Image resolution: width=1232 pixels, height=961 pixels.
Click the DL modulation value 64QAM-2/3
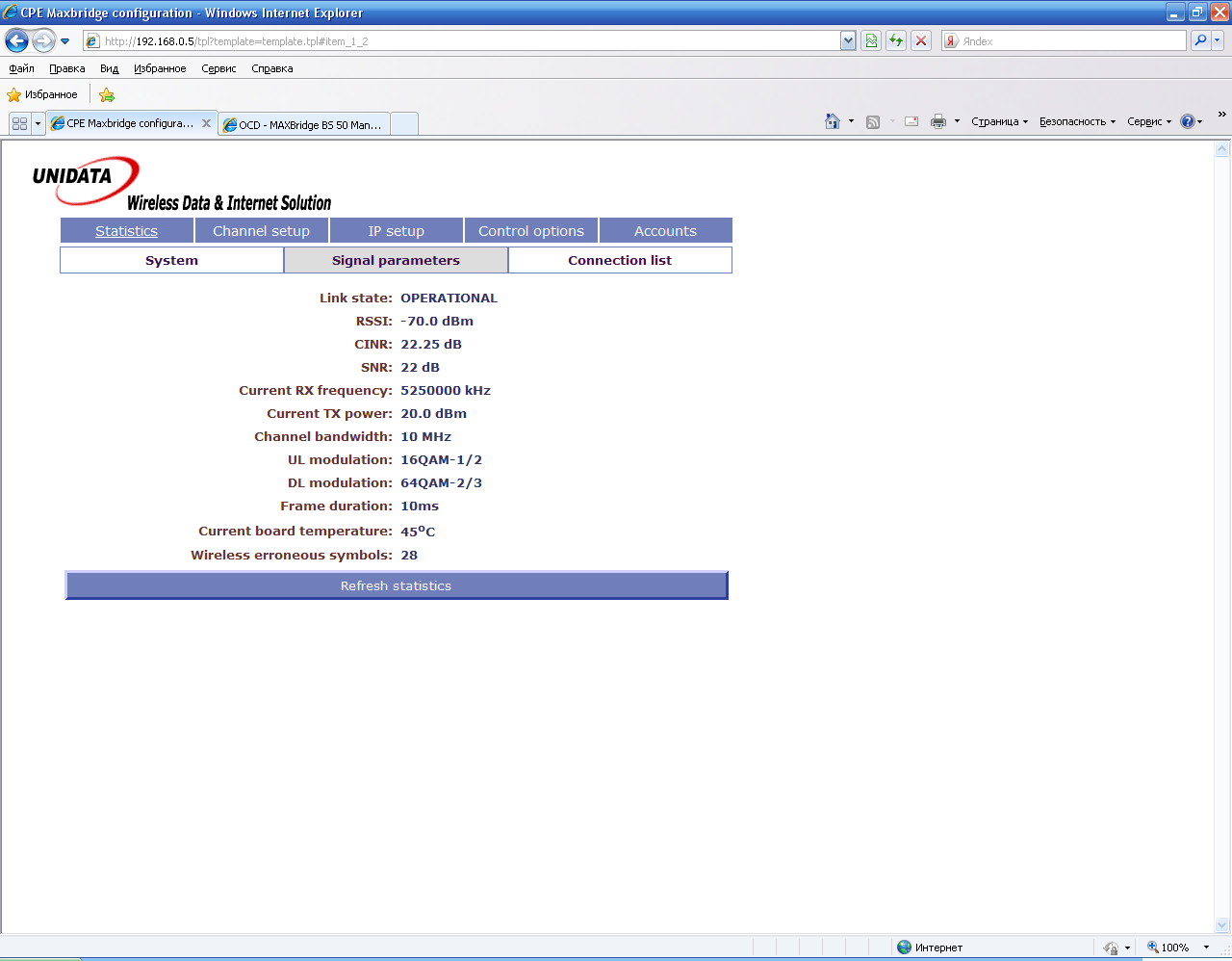point(442,483)
